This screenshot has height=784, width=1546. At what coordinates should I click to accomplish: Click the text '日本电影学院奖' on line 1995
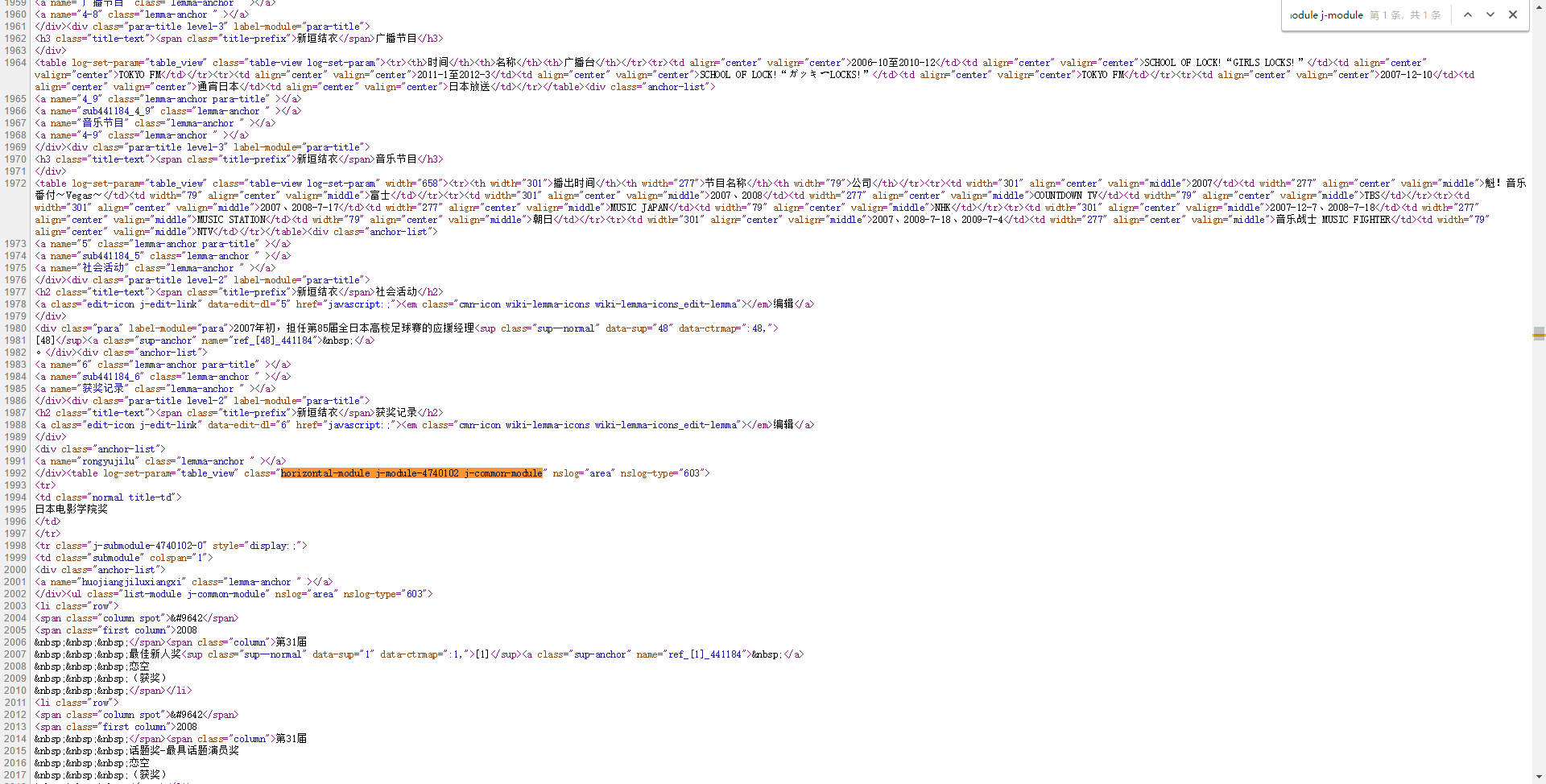point(71,510)
